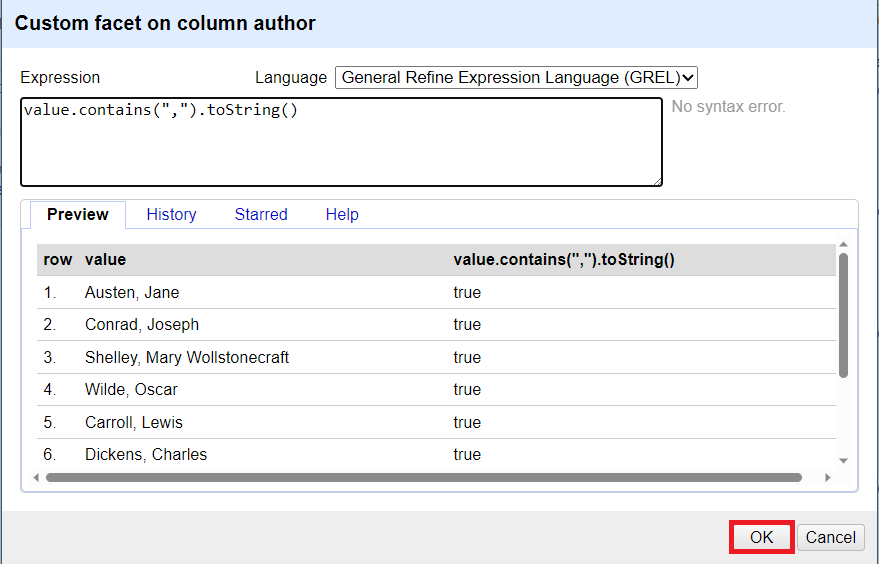Click the vertical scrollbar thumb in preview
Image resolution: width=879 pixels, height=564 pixels.
coord(843,315)
